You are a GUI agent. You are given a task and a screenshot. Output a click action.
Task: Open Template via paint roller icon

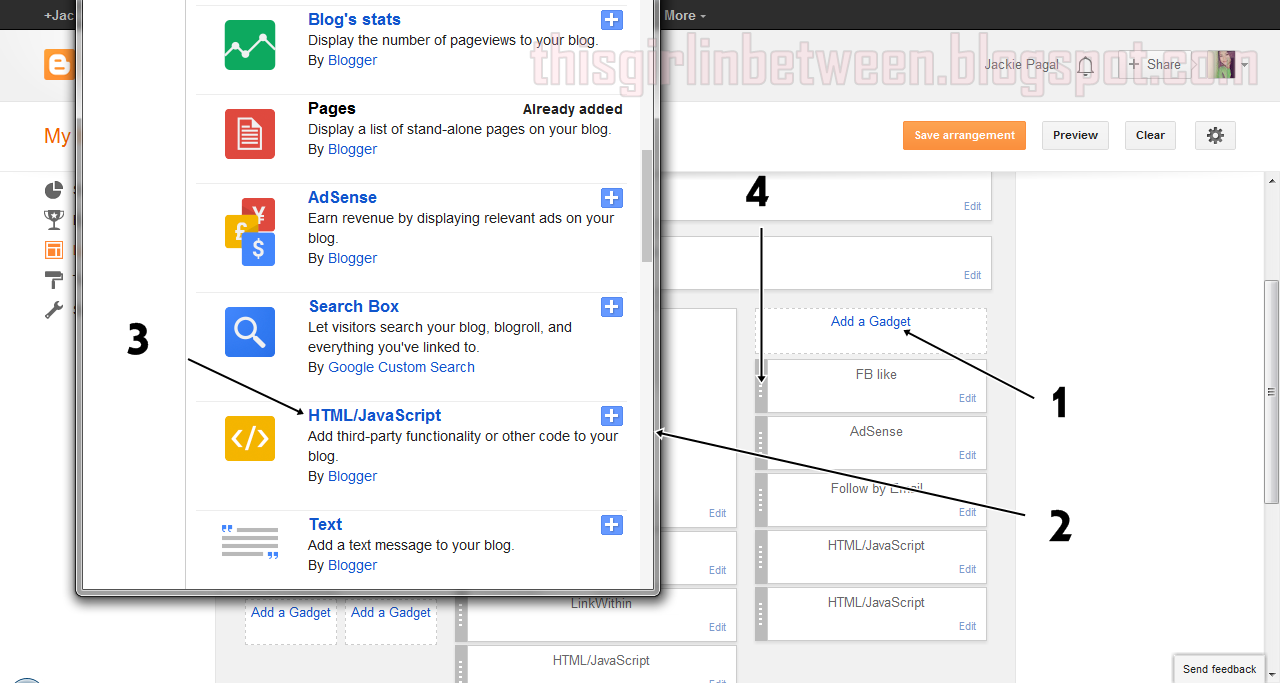coord(54,280)
